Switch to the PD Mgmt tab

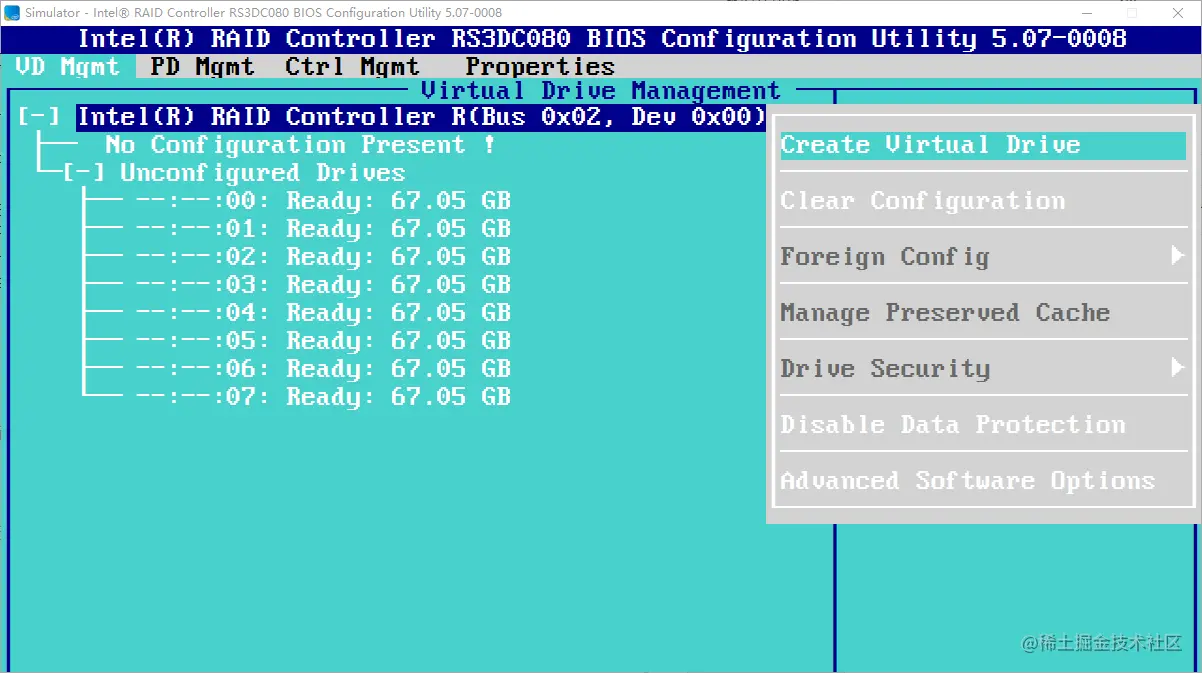(202, 67)
